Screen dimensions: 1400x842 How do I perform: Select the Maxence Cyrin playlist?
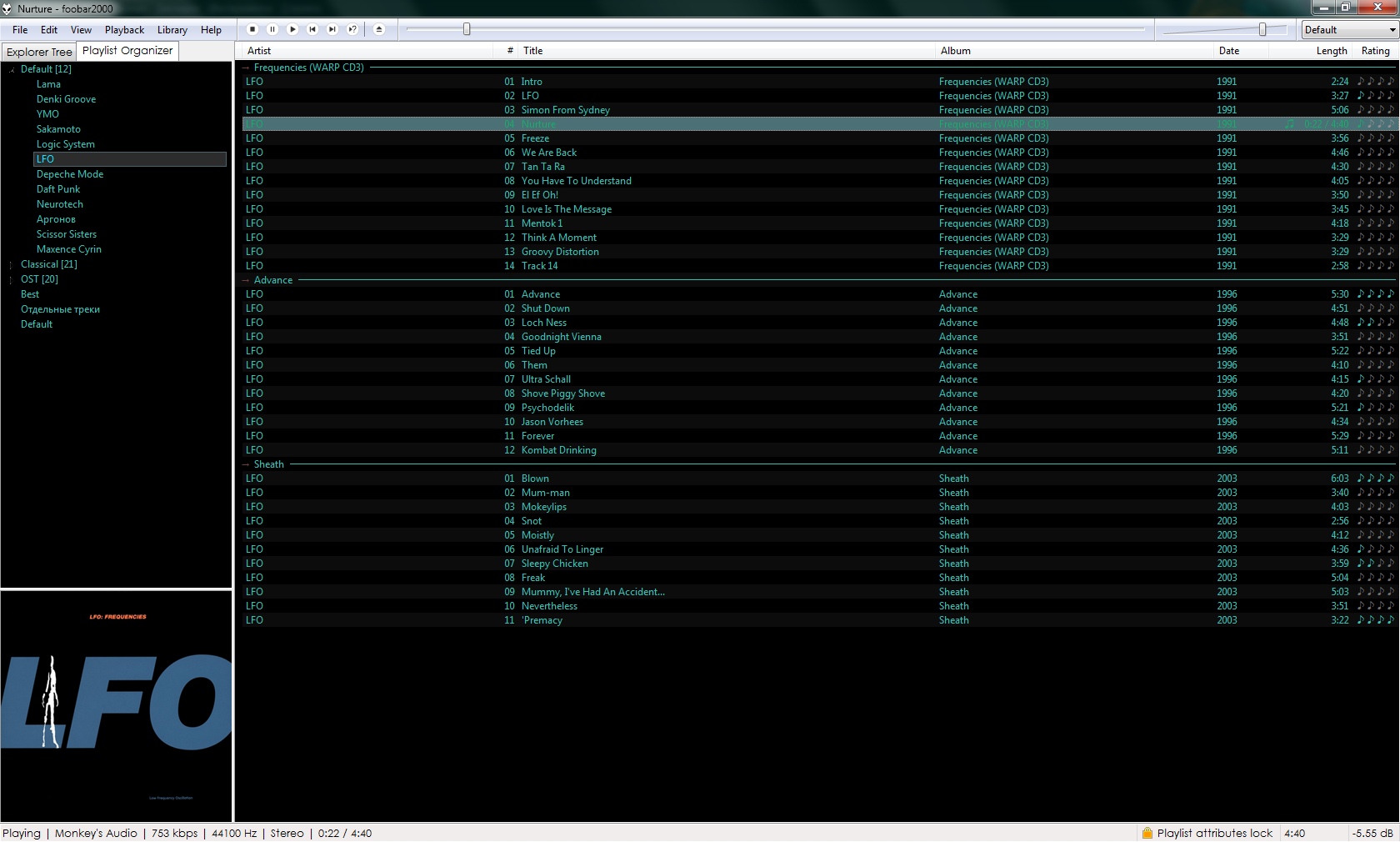point(69,249)
